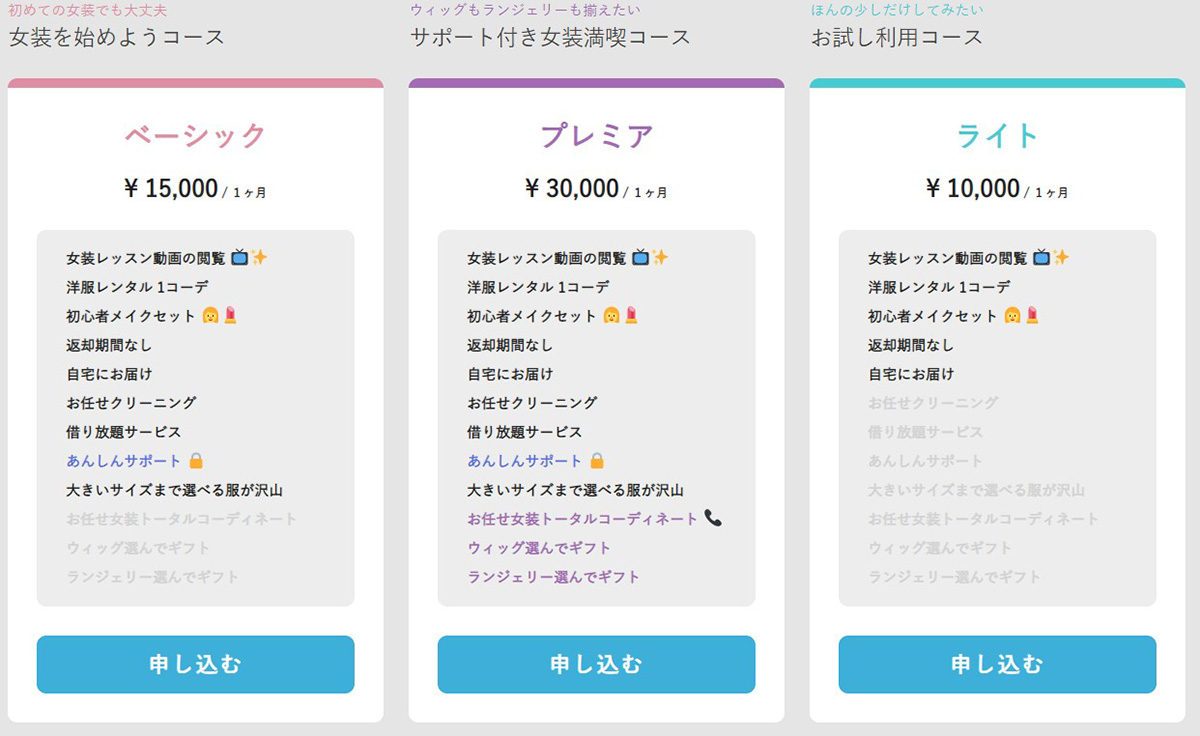Image resolution: width=1200 pixels, height=736 pixels.
Task: Click the sparkle emoji in the プレミア video lesson item
Action: coord(660,258)
